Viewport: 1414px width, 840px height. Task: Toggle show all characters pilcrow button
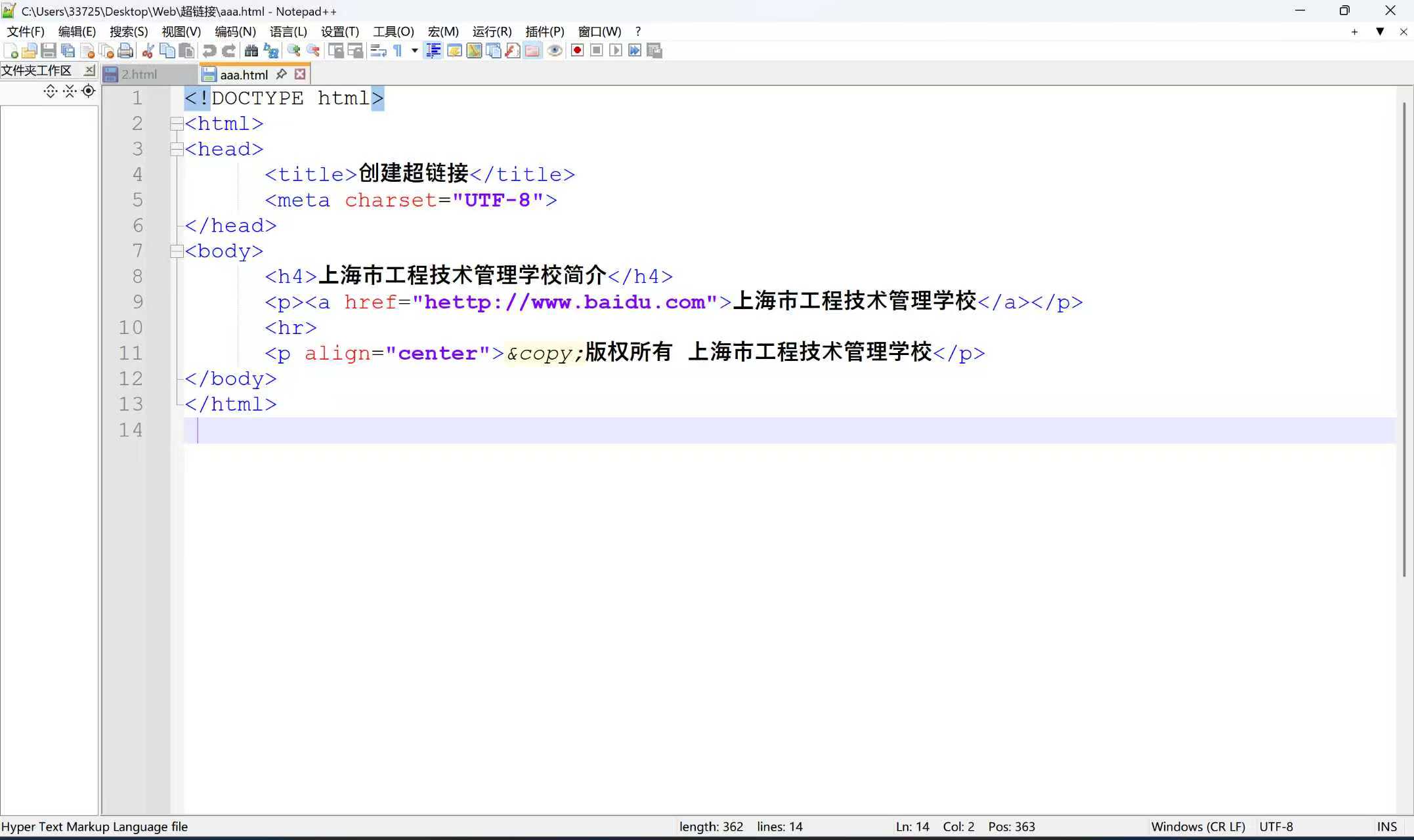(x=398, y=51)
